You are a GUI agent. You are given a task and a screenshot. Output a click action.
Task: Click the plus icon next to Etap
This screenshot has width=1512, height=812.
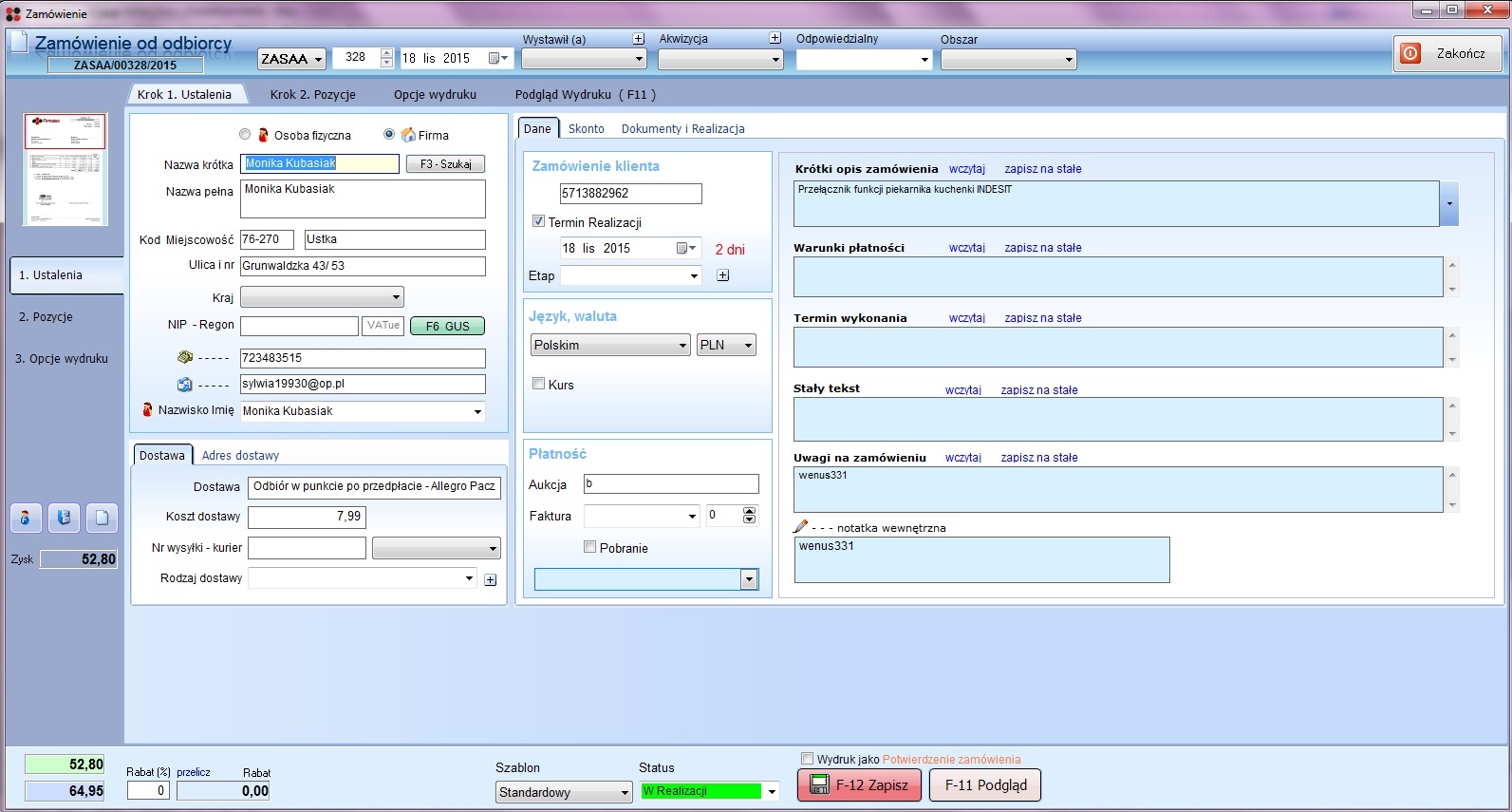[x=723, y=275]
